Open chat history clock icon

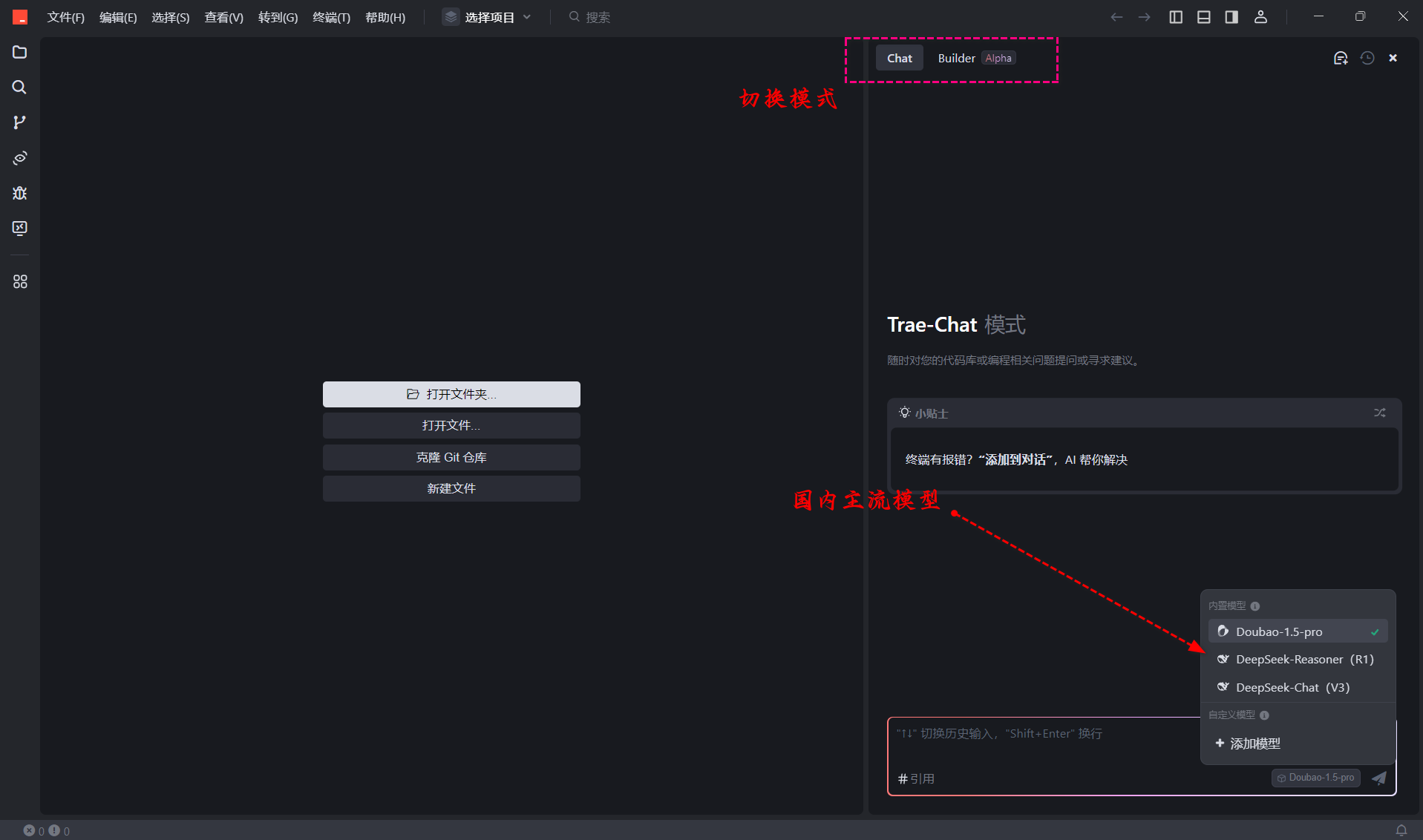pos(1367,58)
